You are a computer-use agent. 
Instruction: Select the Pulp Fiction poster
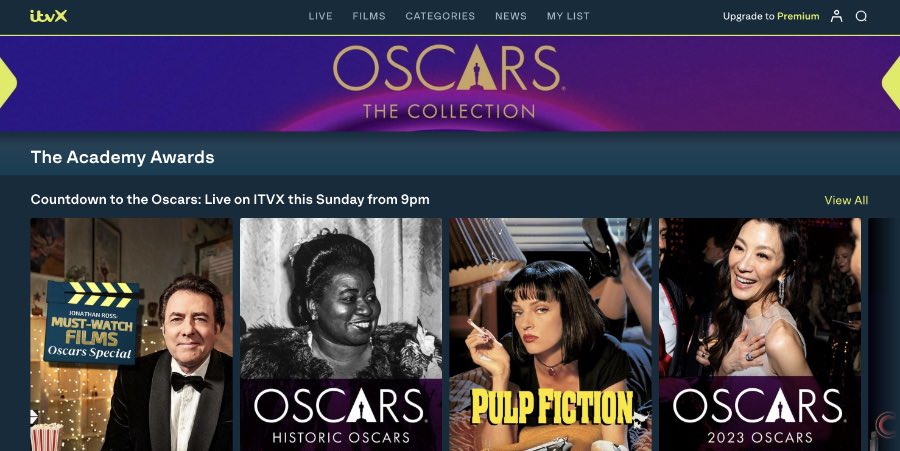(550, 335)
